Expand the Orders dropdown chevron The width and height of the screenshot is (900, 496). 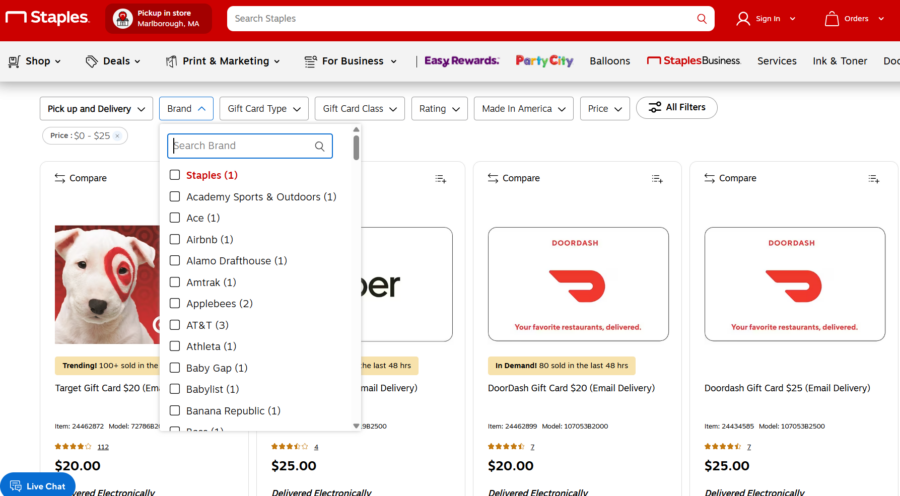click(881, 19)
